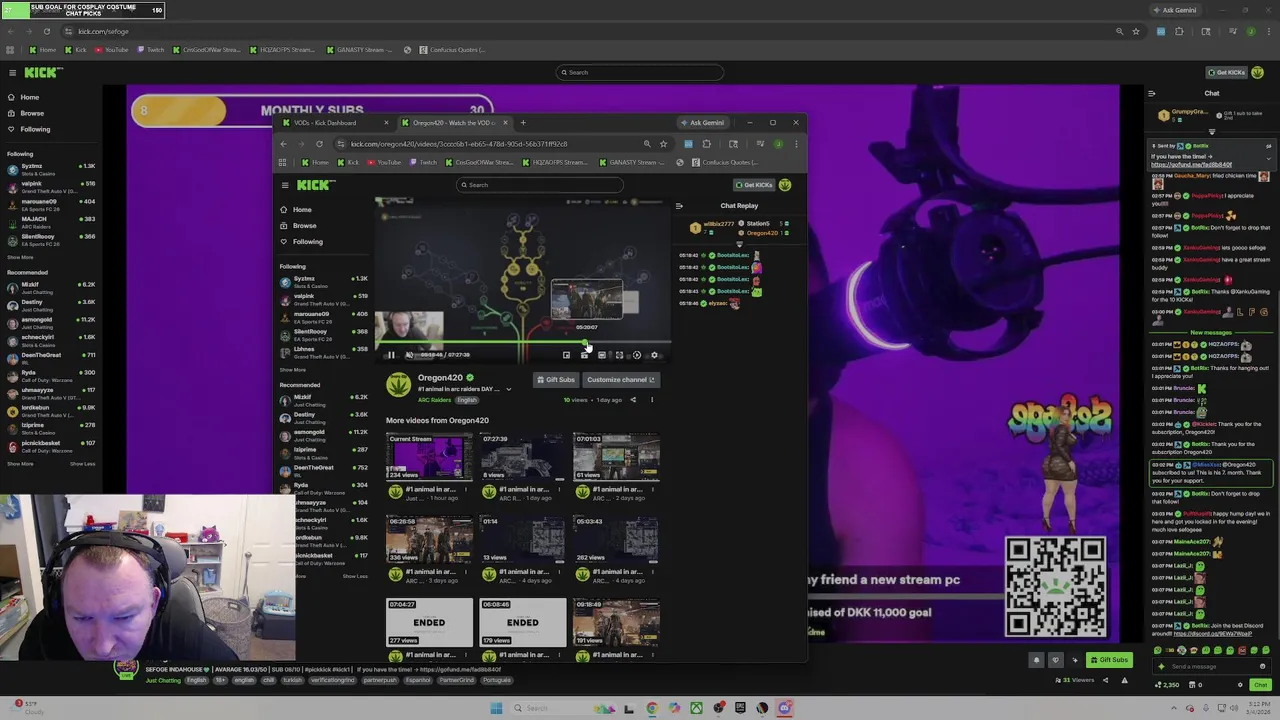Click Customize channel button
This screenshot has height=720, width=1280.
coord(620,380)
